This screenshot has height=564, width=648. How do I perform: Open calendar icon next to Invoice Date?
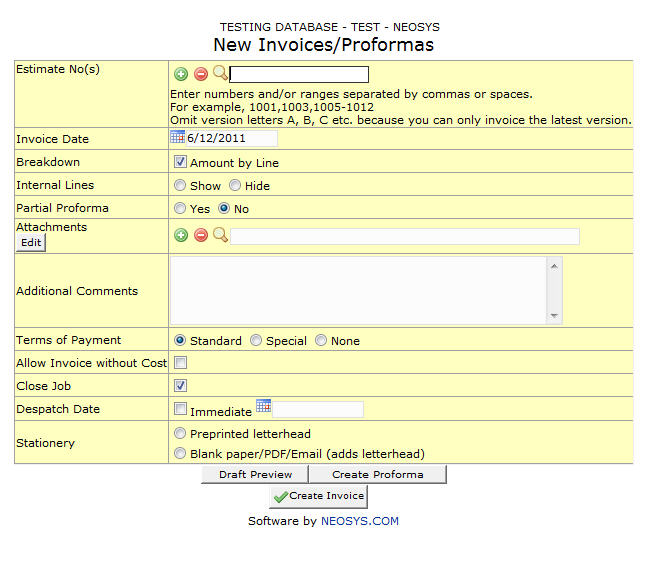(x=177, y=137)
